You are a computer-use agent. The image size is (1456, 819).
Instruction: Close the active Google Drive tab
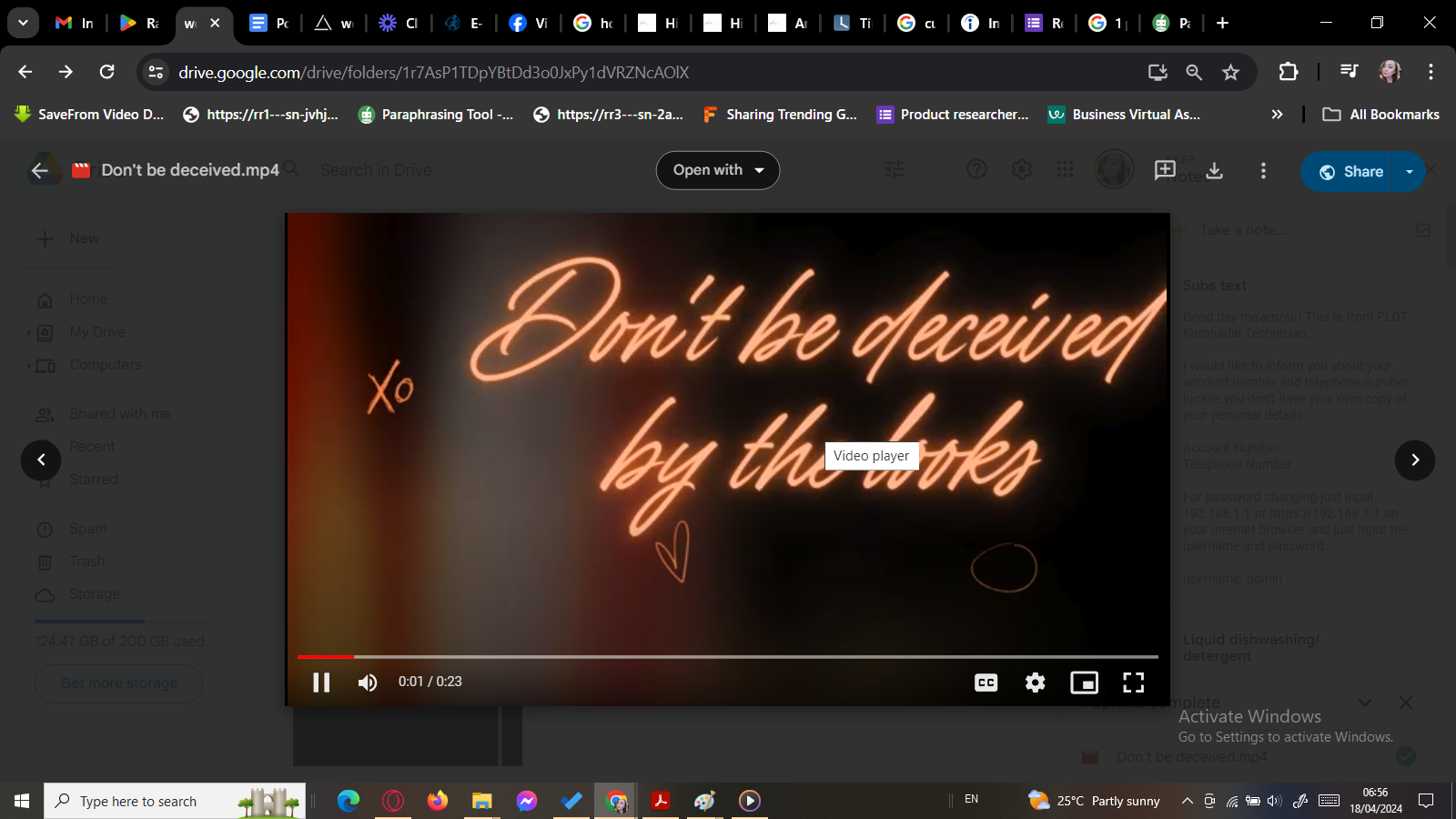click(216, 23)
